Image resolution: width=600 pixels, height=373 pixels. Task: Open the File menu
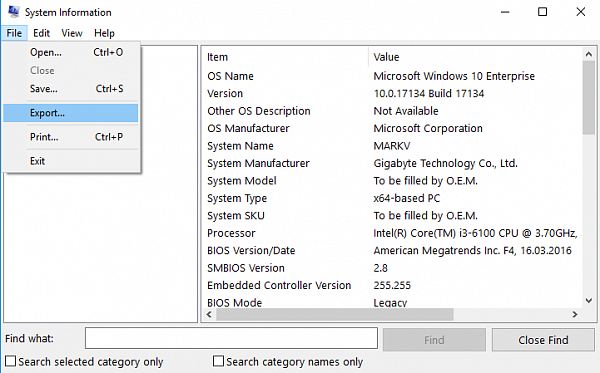coord(14,33)
